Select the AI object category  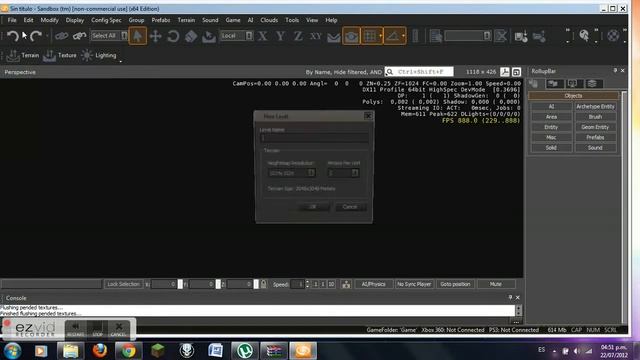[x=551, y=107]
